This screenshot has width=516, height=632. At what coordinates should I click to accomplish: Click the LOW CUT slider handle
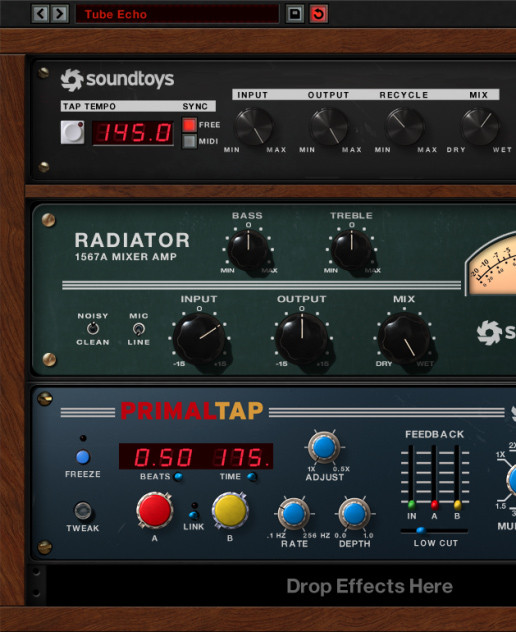pos(420,530)
